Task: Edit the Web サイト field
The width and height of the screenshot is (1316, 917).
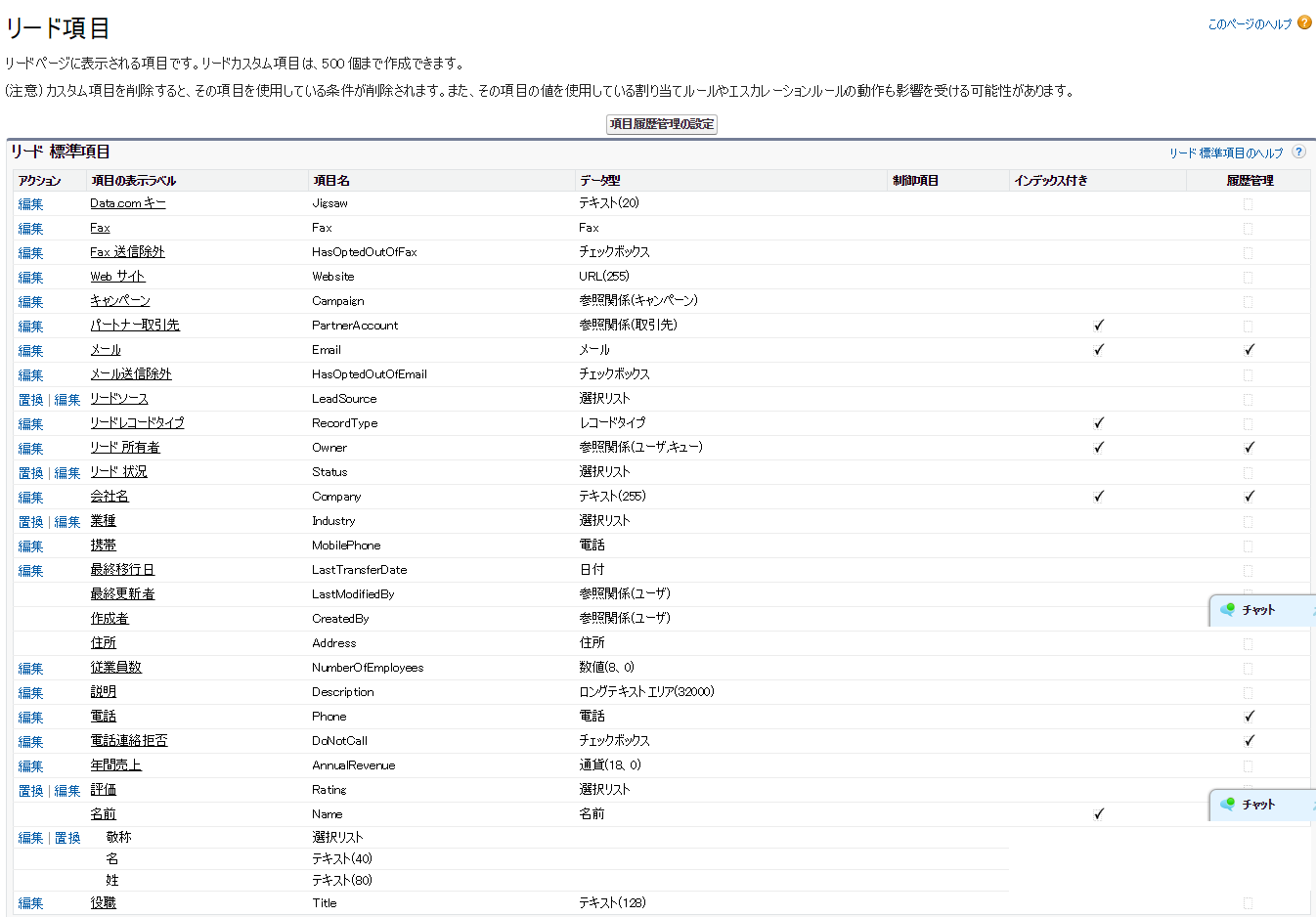Action: coord(31,278)
